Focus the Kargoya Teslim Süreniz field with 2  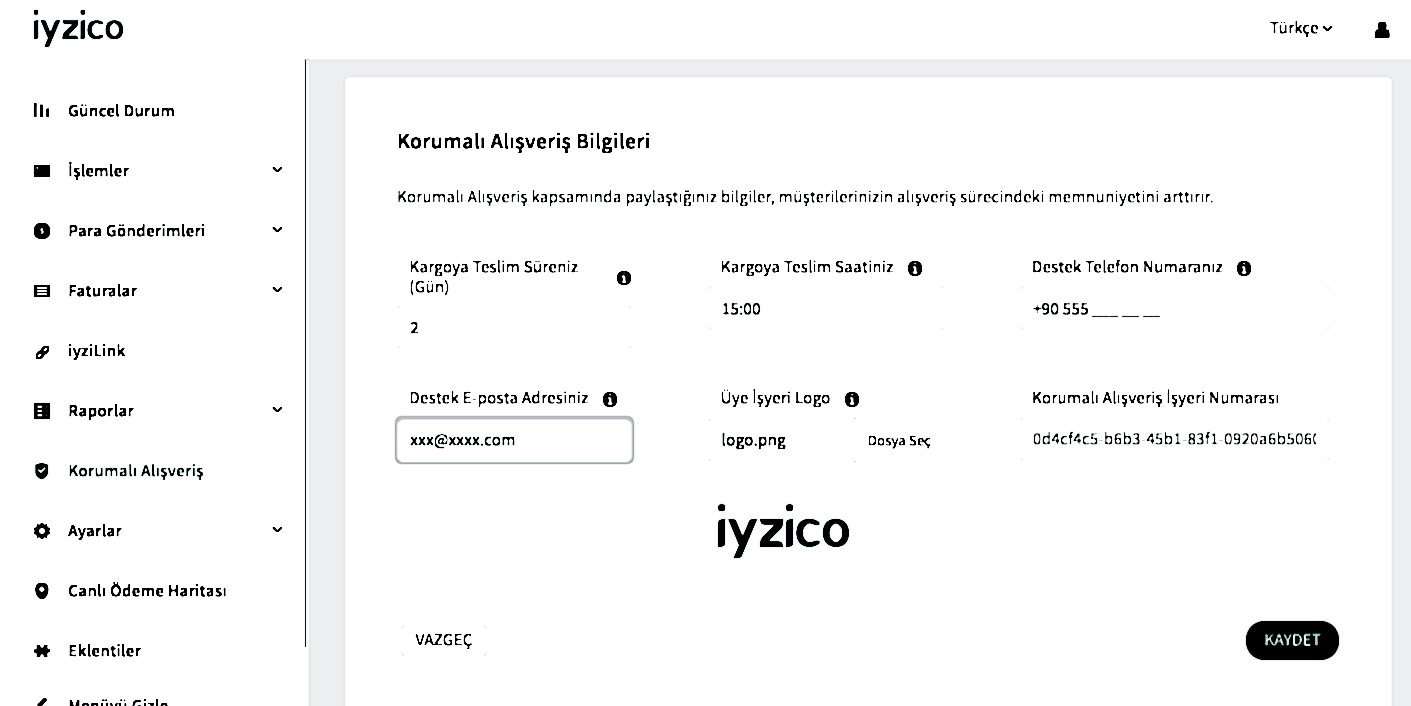[514, 327]
